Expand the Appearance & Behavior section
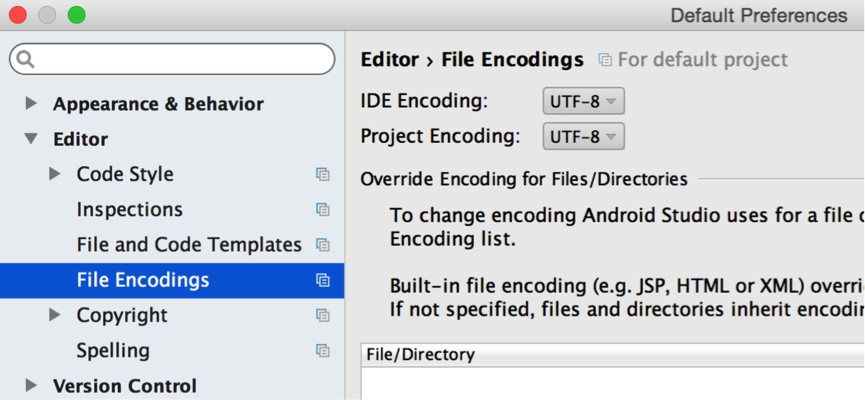This screenshot has height=400, width=865. 31,104
